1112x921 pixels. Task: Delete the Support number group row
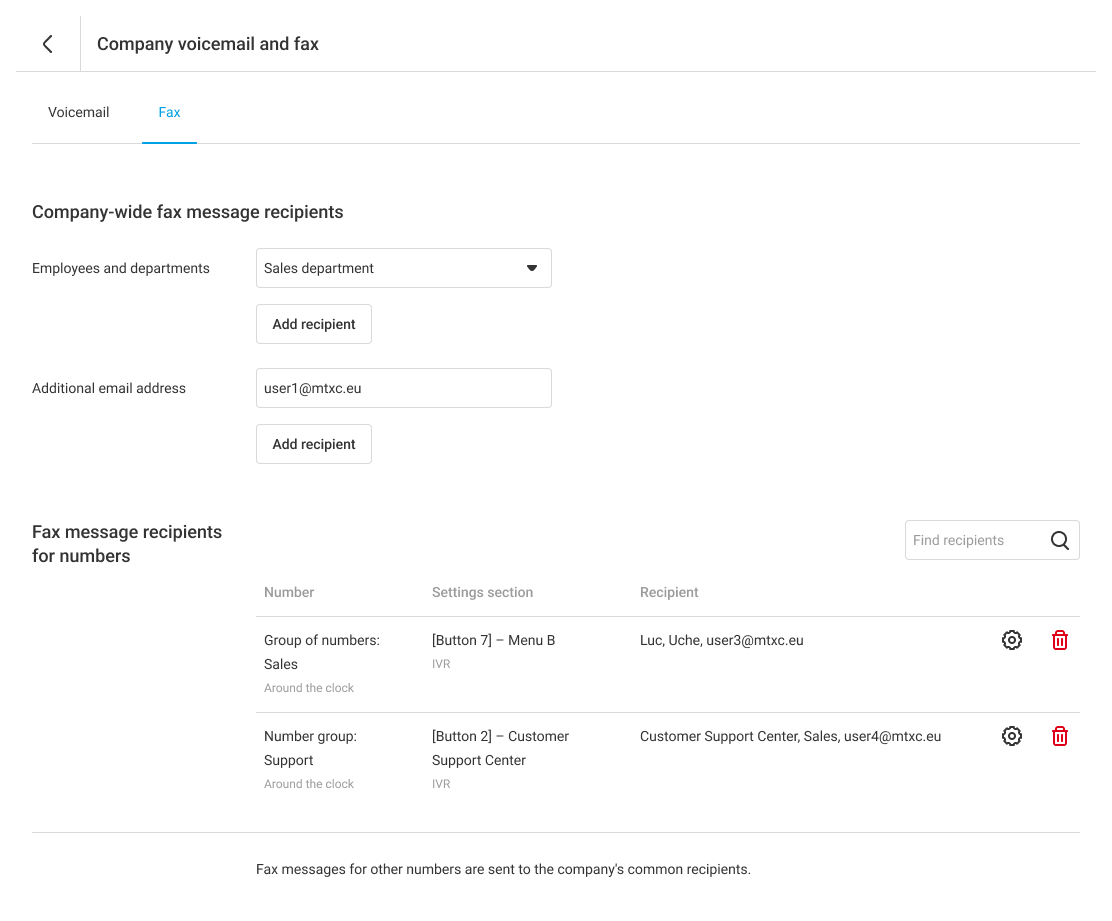pyautogui.click(x=1060, y=736)
